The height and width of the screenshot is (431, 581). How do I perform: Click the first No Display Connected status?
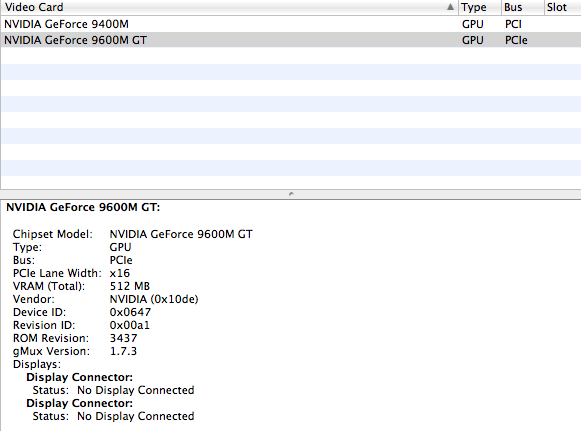[136, 390]
